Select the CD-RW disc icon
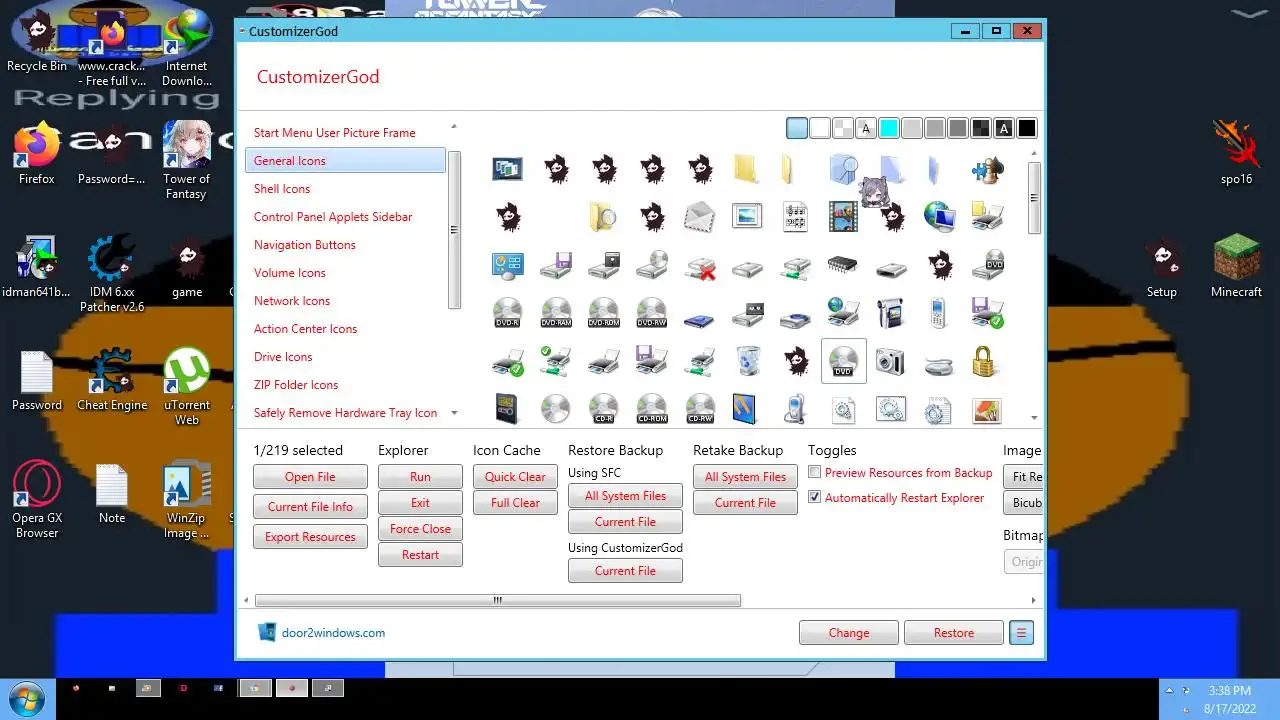The image size is (1280, 720). [x=699, y=409]
